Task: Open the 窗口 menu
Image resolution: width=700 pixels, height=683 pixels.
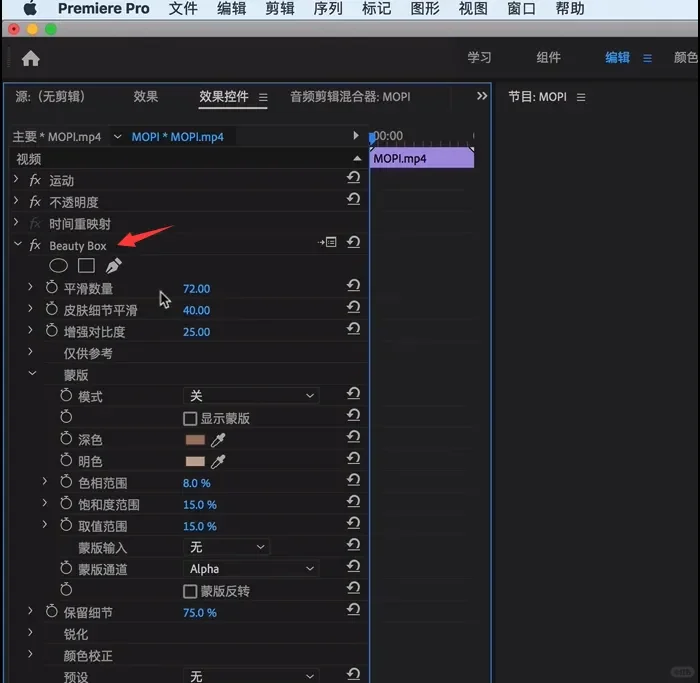Action: [521, 8]
